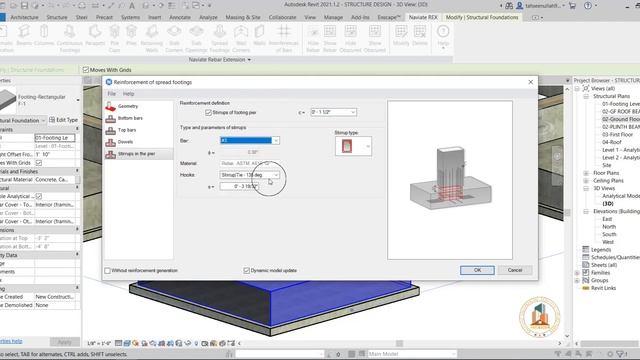Switch to Architecture ribbon tab
The image size is (640, 360).
[24, 17]
